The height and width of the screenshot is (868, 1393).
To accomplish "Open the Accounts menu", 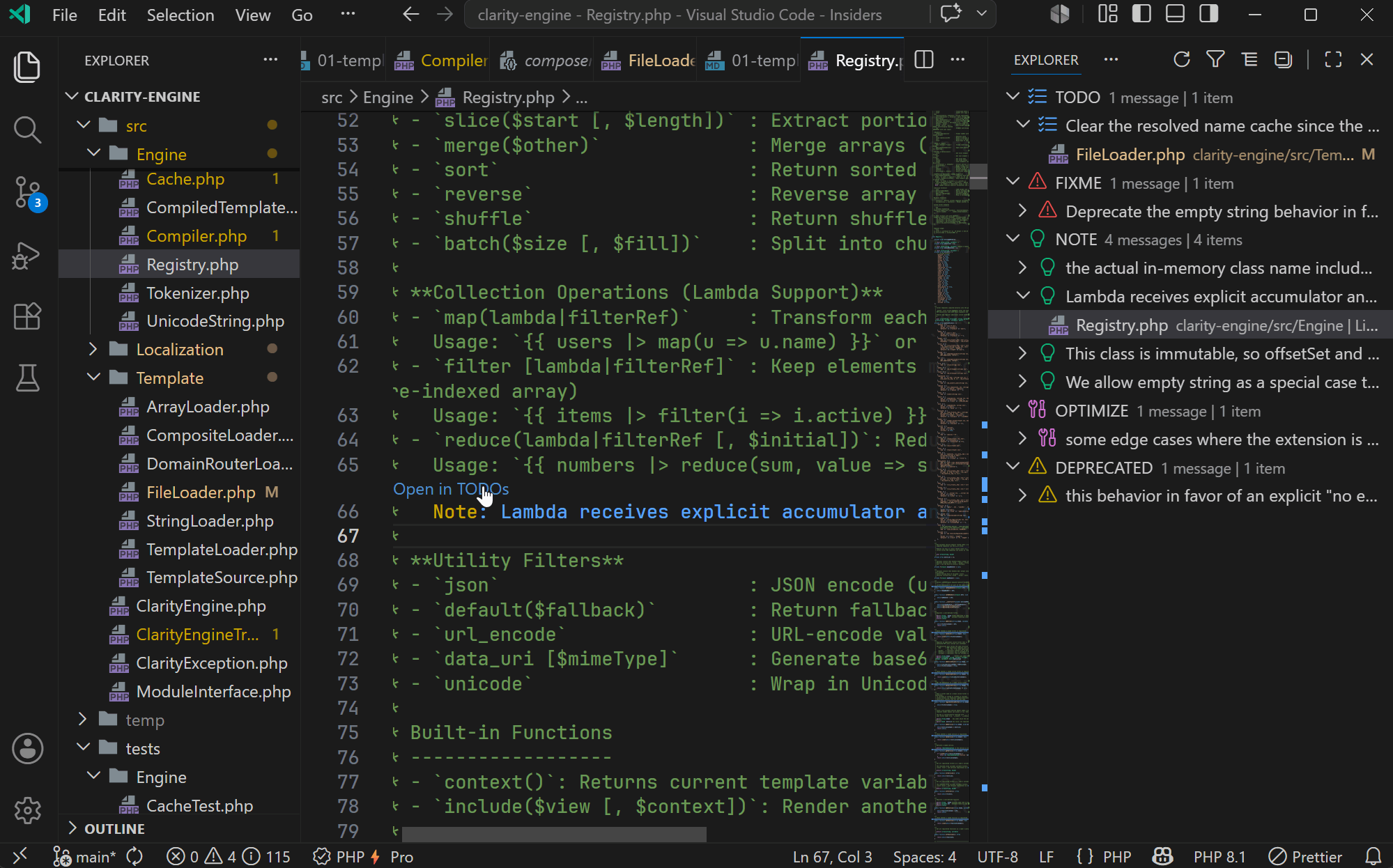I will pos(27,748).
